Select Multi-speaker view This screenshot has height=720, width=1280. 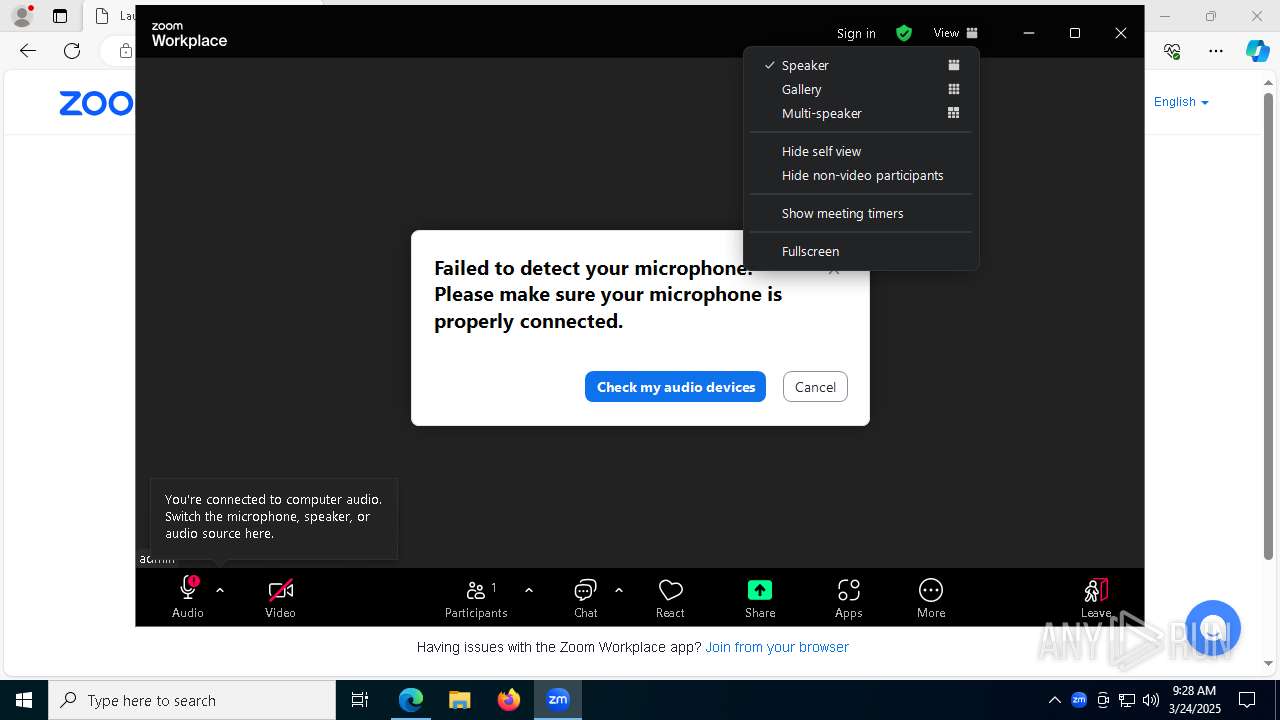tap(861, 113)
